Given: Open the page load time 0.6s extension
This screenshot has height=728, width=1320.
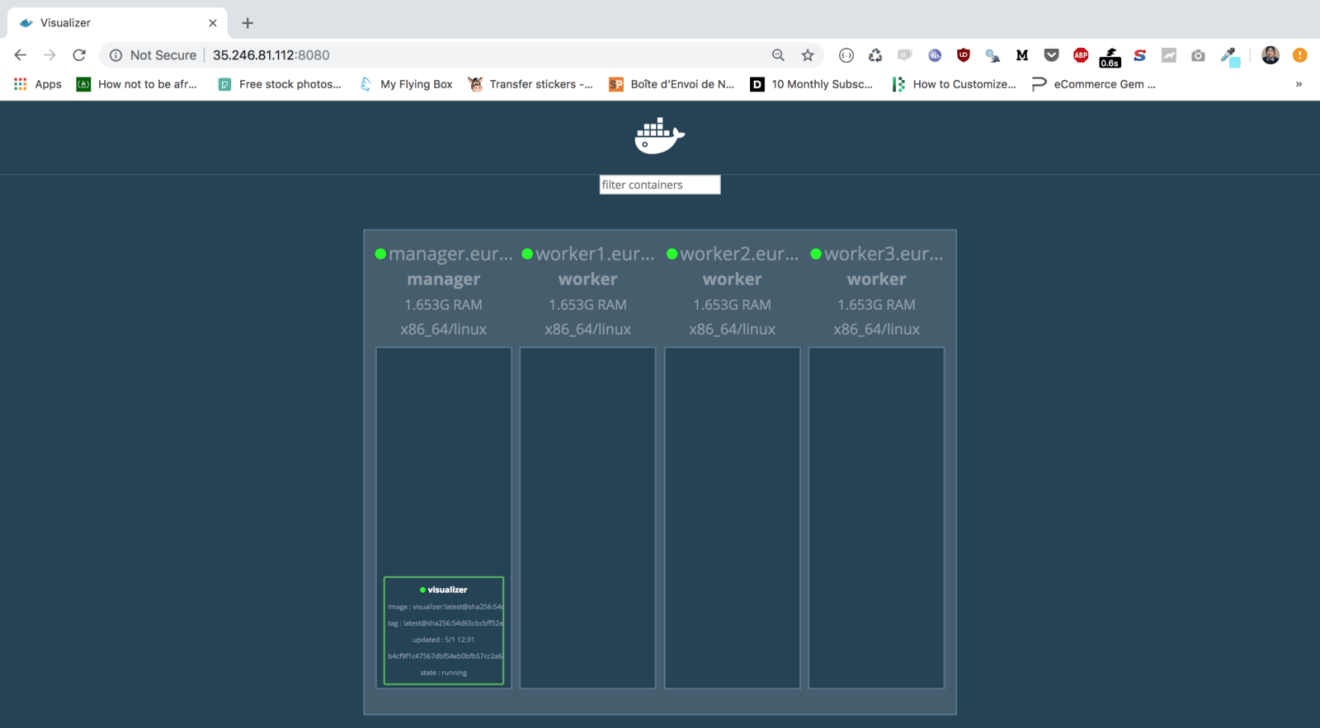Looking at the screenshot, I should (1110, 57).
